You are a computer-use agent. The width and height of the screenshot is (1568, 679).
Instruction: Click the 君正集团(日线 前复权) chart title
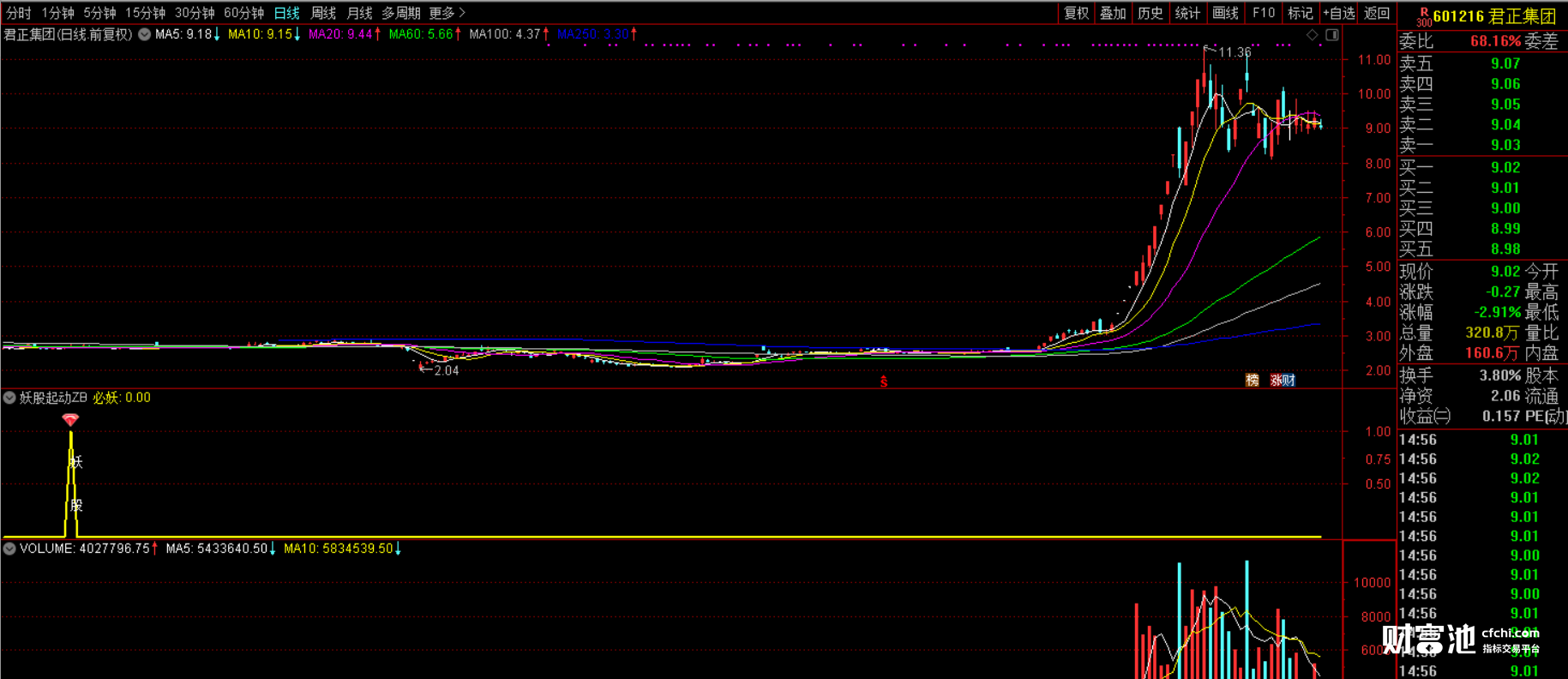click(68, 35)
